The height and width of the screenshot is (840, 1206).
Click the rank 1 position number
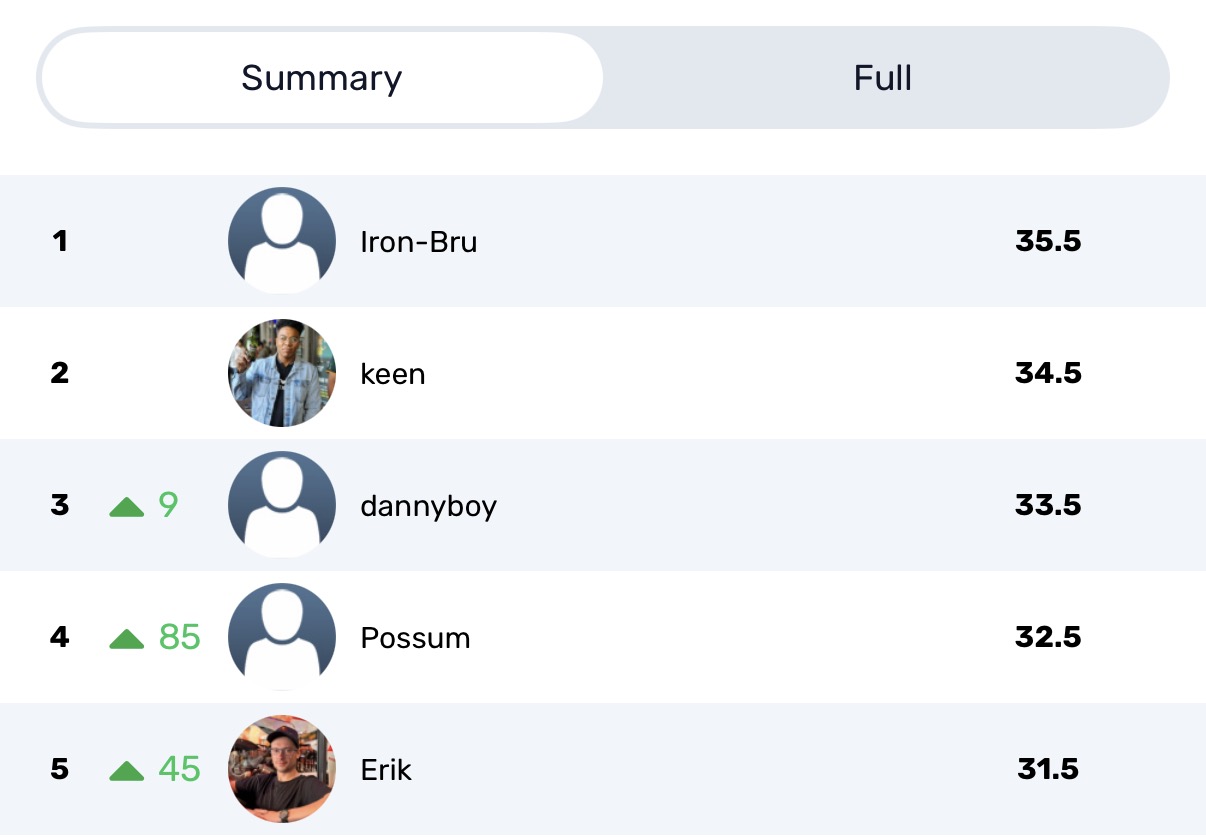click(x=60, y=241)
